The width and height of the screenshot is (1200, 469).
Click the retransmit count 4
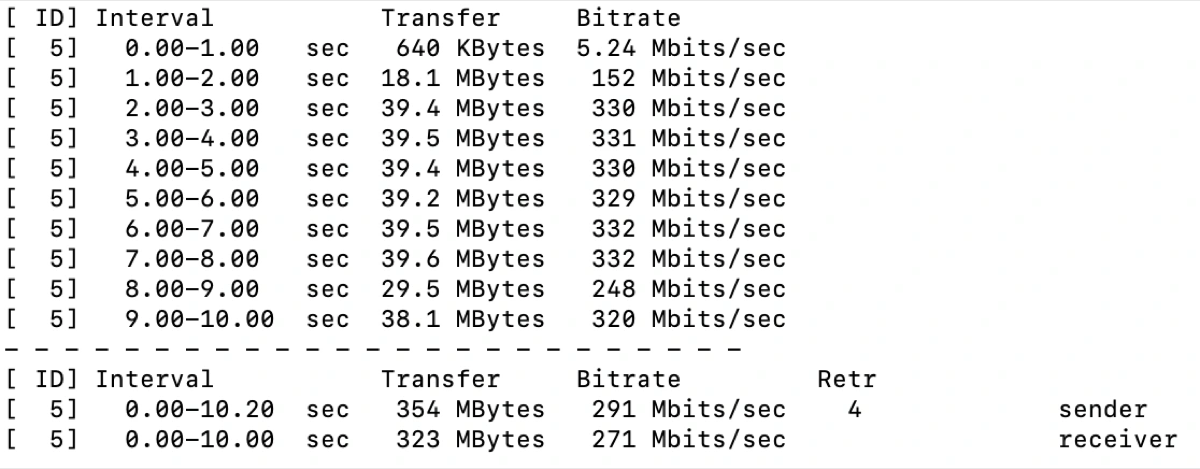[x=853, y=410]
